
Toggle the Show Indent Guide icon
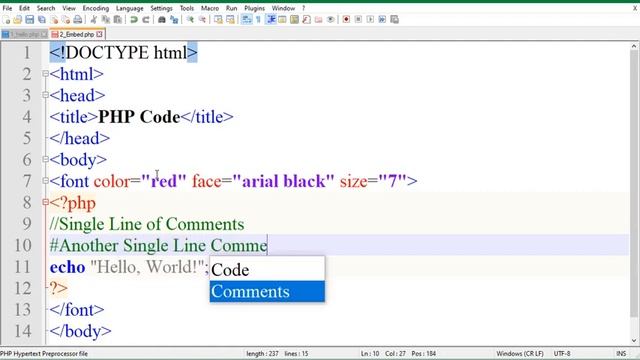tap(271, 19)
